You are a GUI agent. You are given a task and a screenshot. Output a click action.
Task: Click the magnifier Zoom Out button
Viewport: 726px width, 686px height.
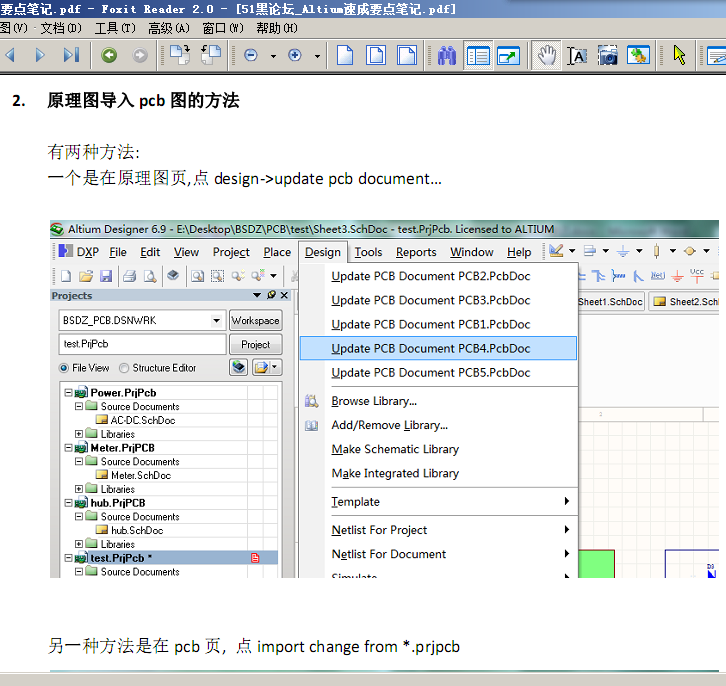(x=251, y=56)
